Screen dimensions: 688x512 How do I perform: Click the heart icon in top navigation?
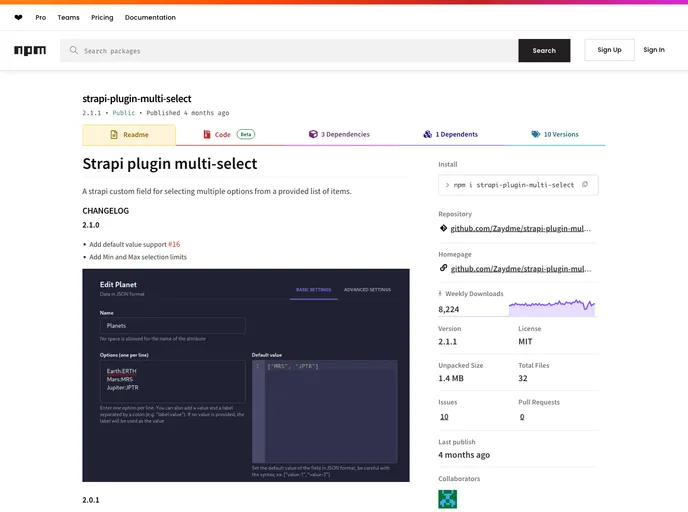(x=18, y=18)
